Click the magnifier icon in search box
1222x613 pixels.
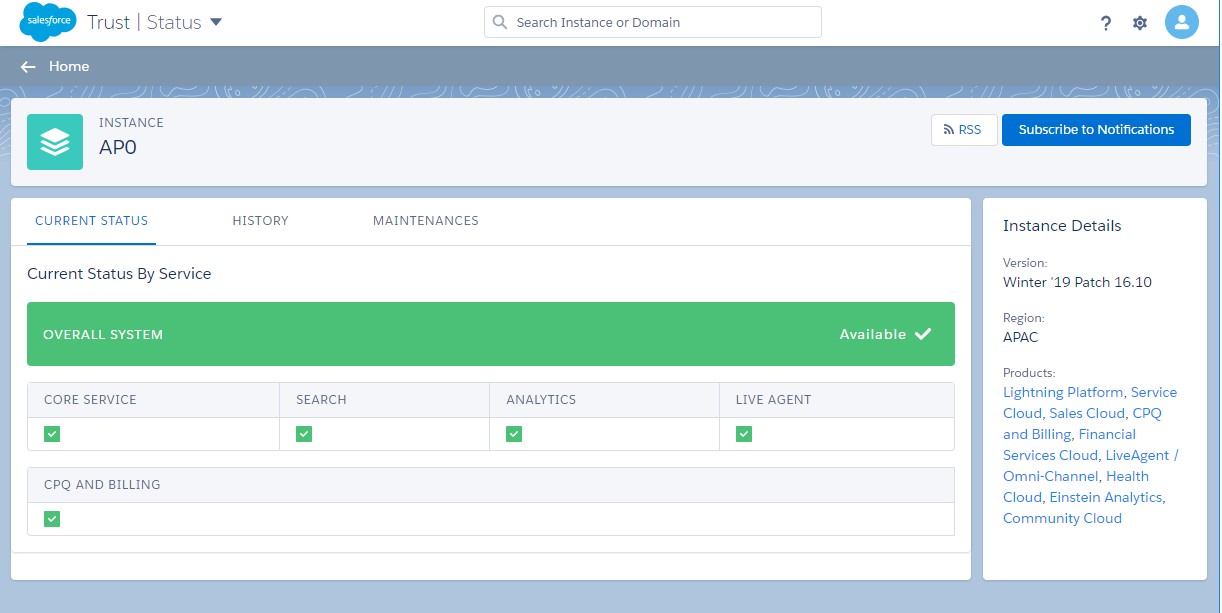click(500, 22)
